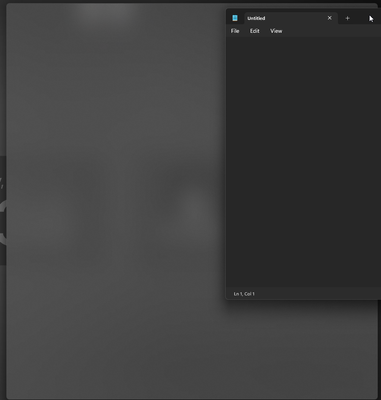Open the File menu

coord(235,31)
